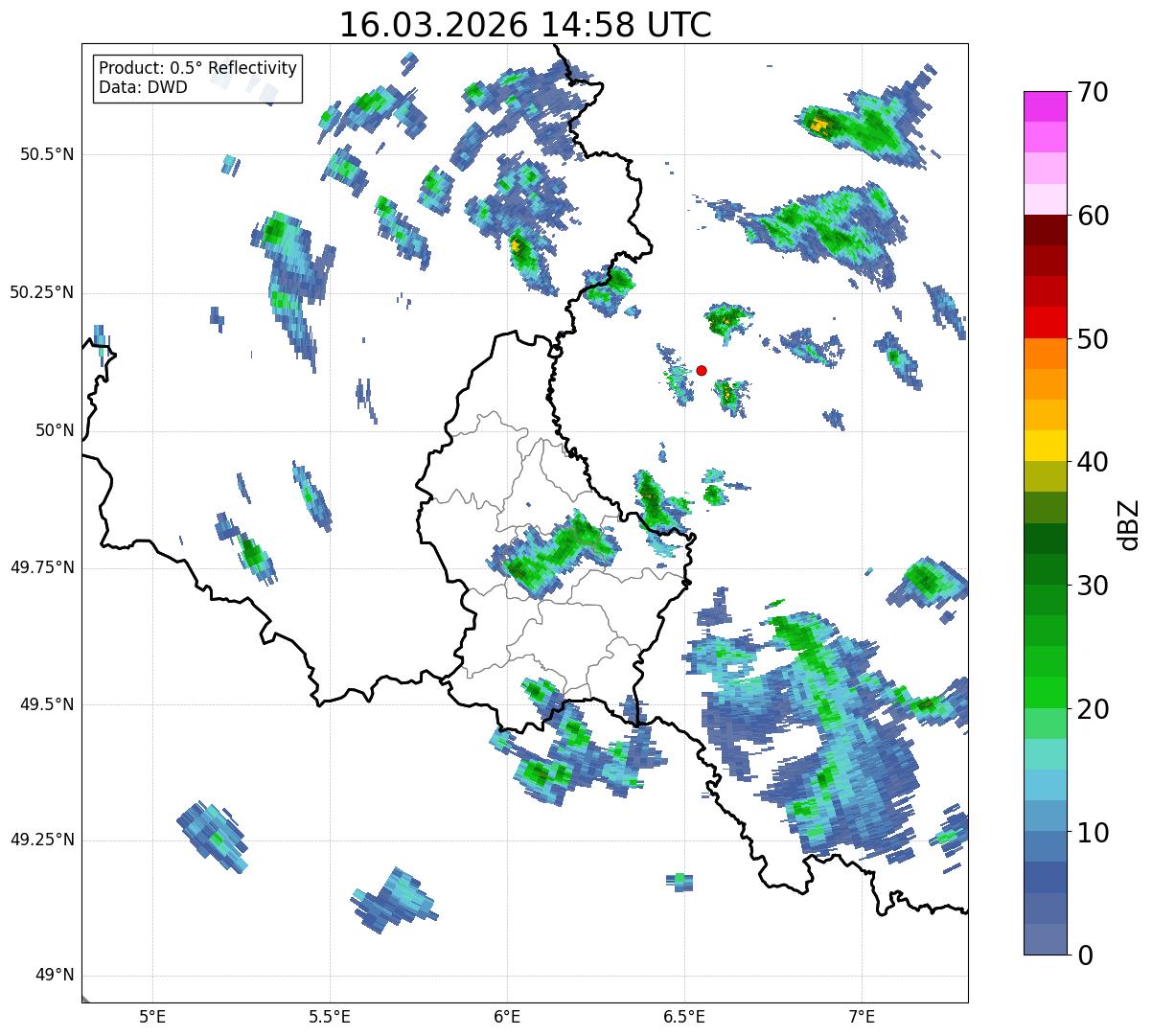Click the 70 value on the colorbar

point(1092,92)
